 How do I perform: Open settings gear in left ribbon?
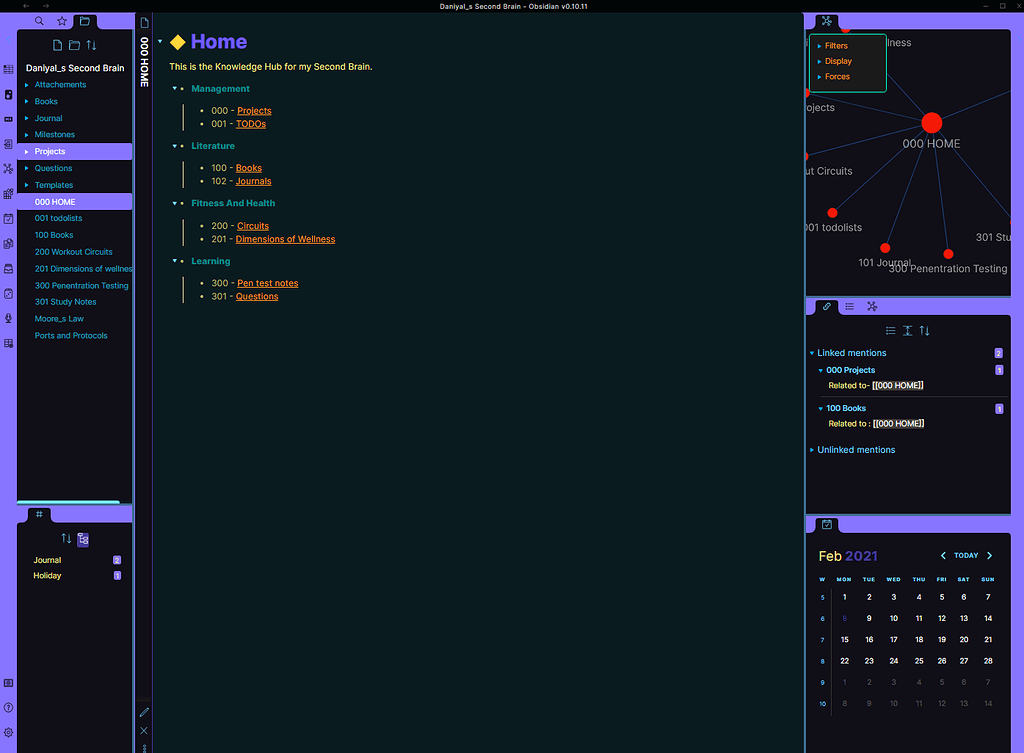point(8,733)
